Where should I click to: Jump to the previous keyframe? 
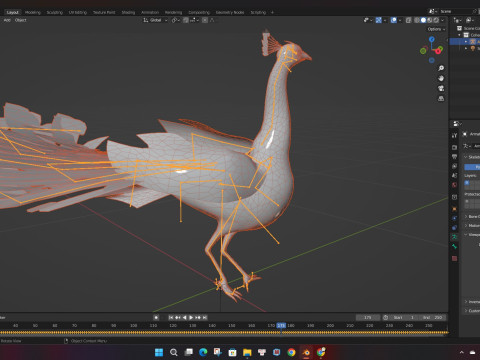tap(177, 318)
